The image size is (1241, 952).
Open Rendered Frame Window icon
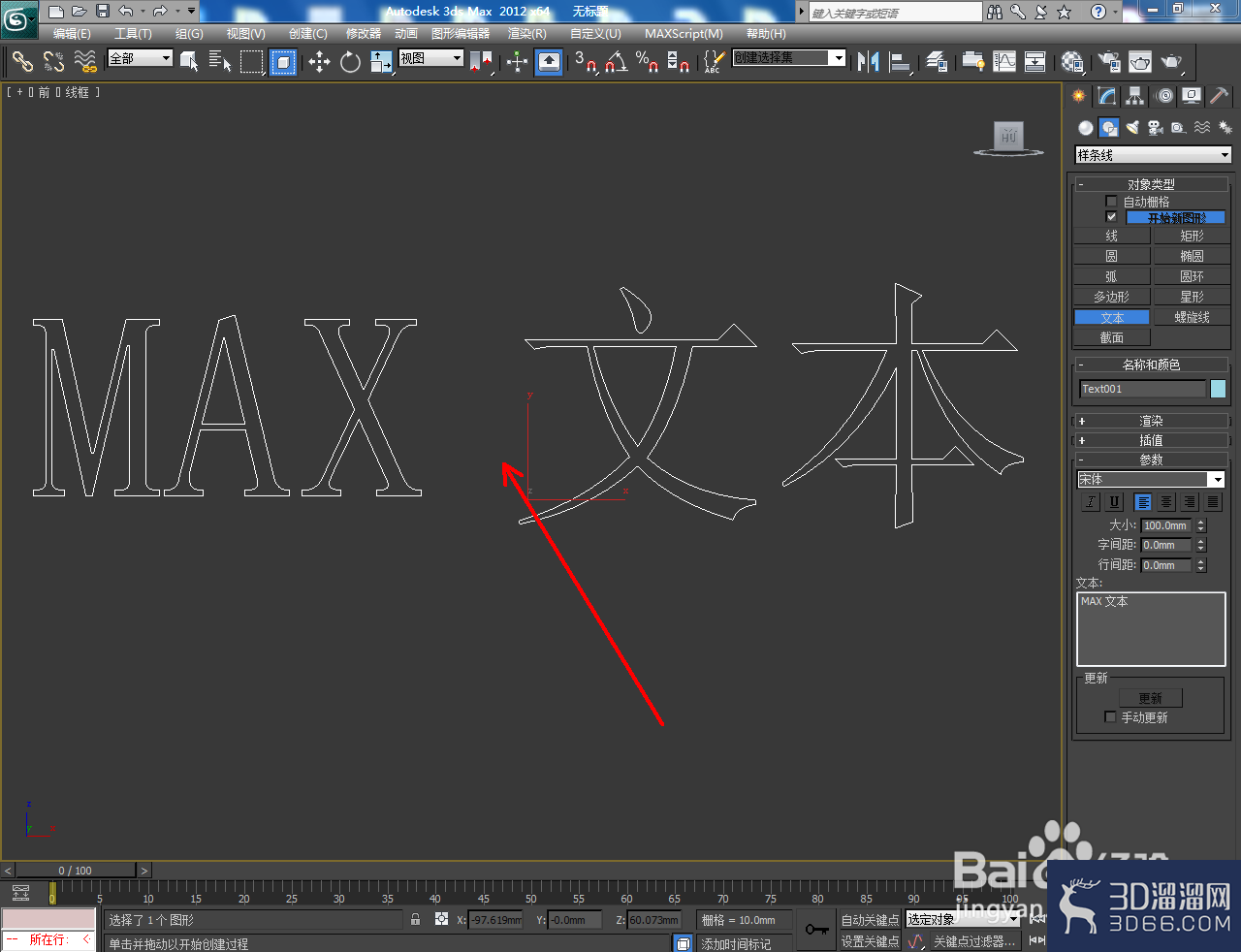point(1140,62)
